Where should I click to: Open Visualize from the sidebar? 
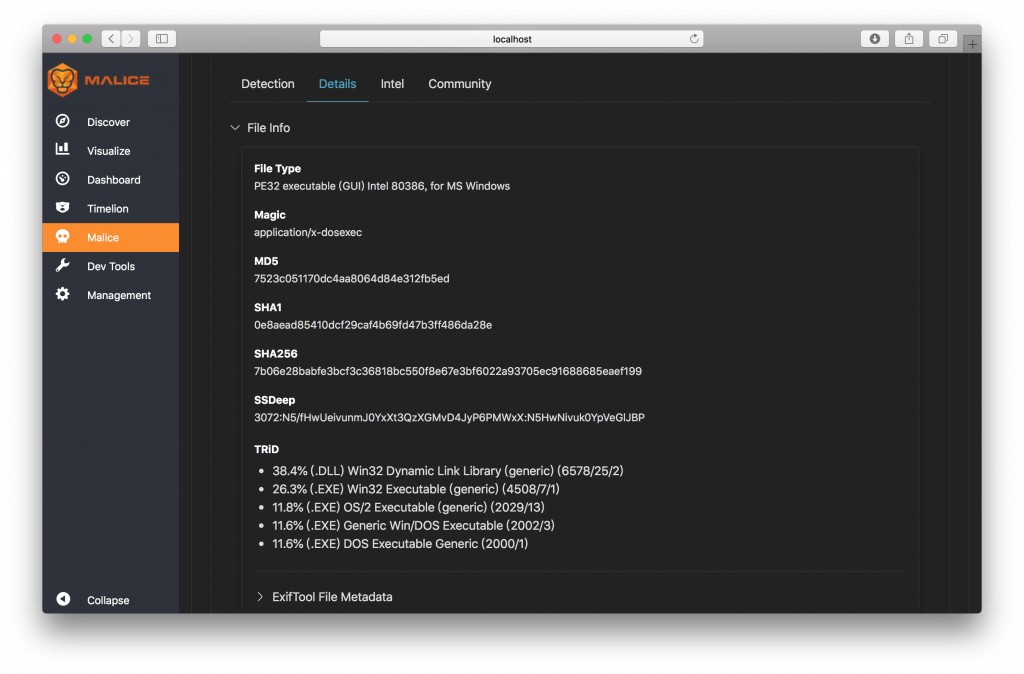tap(108, 151)
